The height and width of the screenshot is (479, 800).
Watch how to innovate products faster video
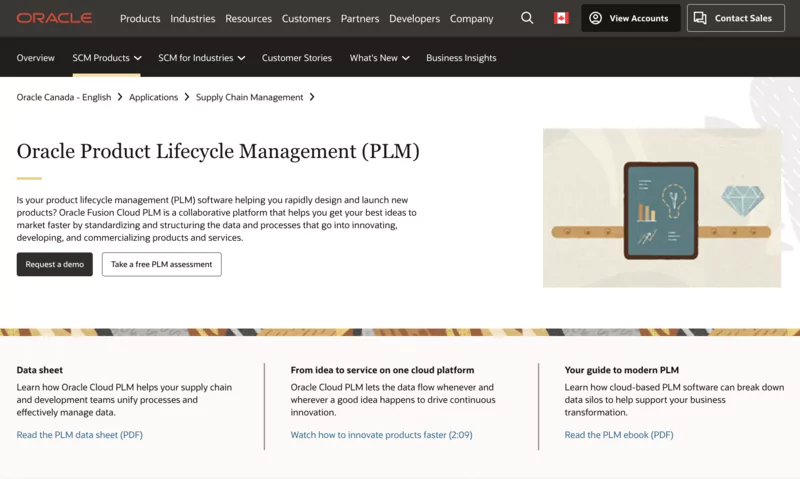pos(382,435)
